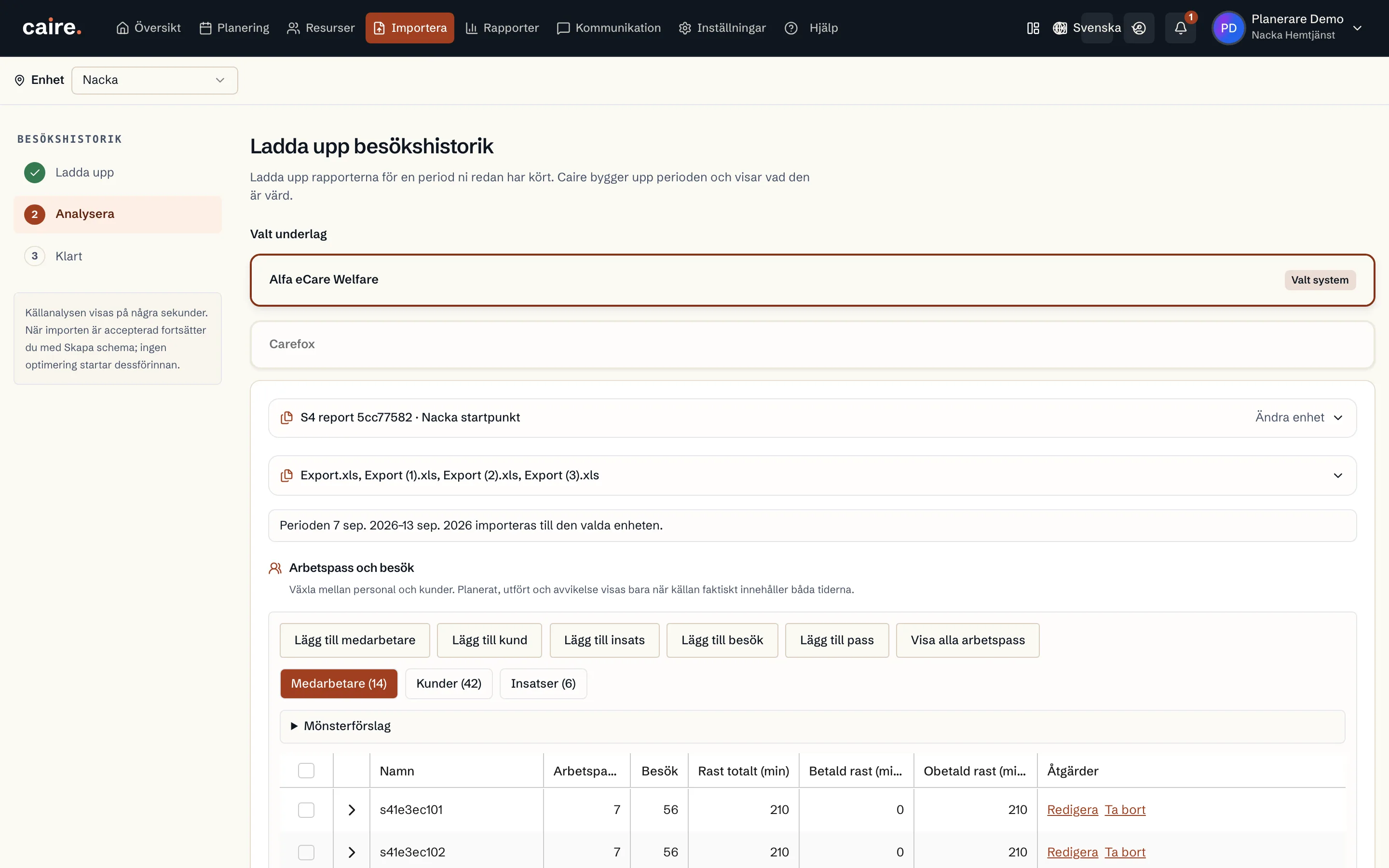The image size is (1389, 868).
Task: Go to the Klart step
Action: (x=117, y=256)
